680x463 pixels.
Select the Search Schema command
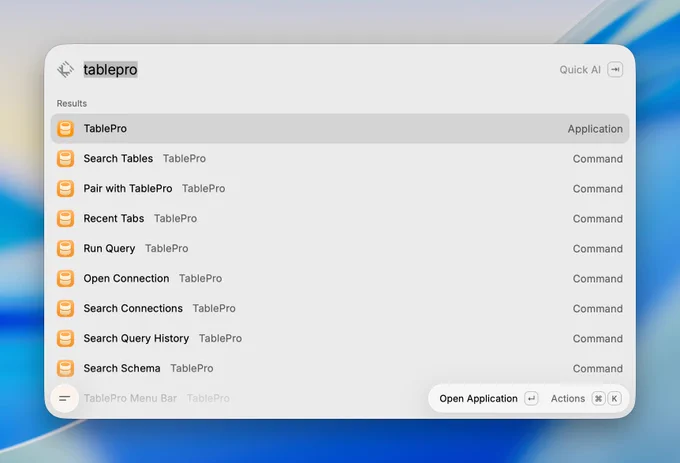click(x=340, y=368)
